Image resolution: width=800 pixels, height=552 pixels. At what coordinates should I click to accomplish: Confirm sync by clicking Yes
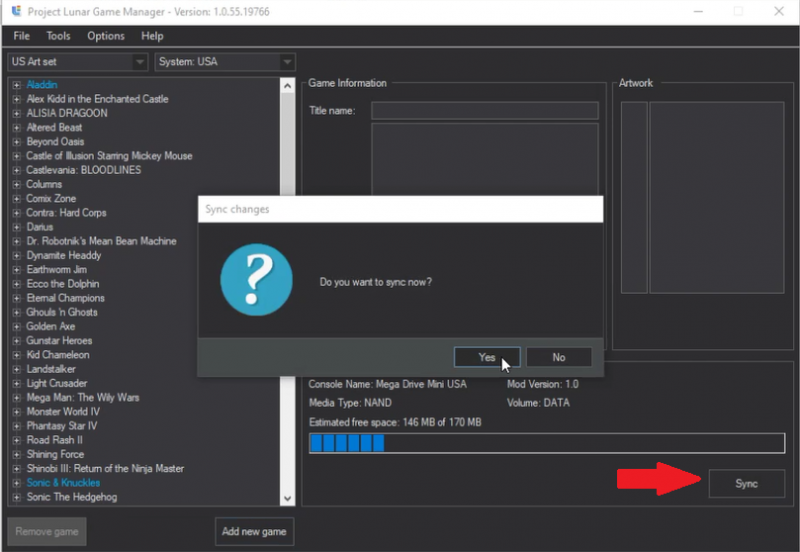487,357
